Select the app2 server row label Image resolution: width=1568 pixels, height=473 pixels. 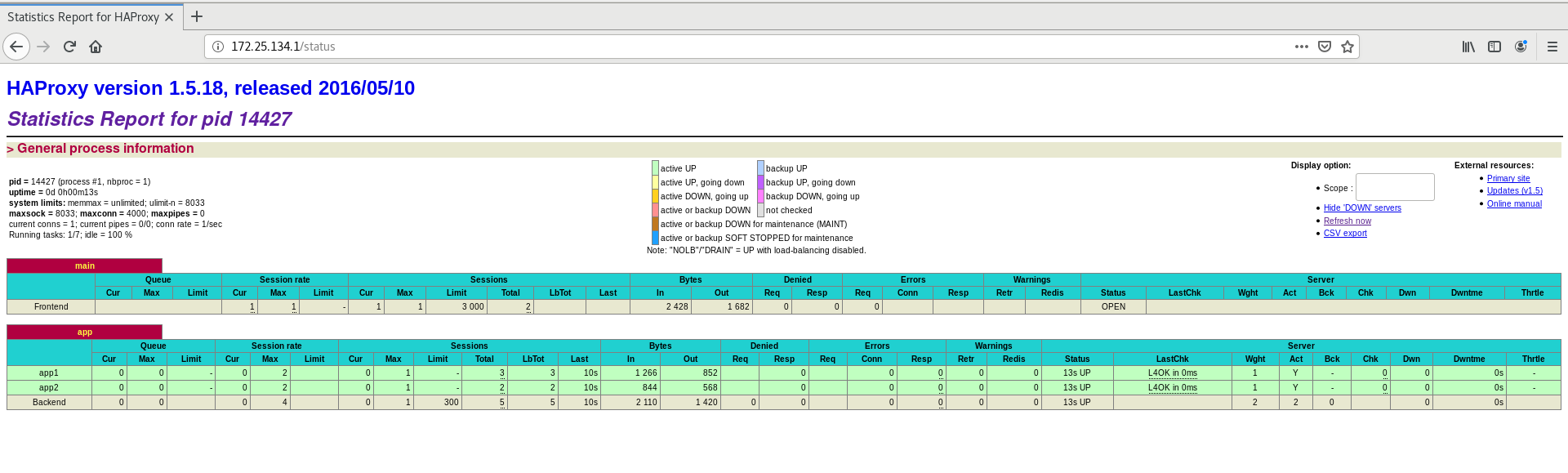point(49,387)
